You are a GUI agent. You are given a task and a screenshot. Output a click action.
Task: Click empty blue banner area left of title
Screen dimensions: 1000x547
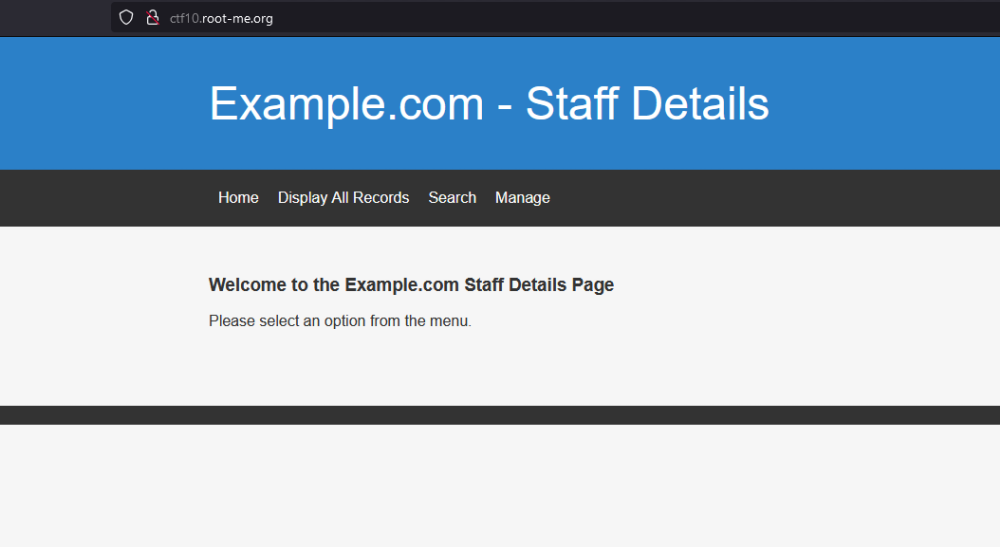tap(100, 104)
